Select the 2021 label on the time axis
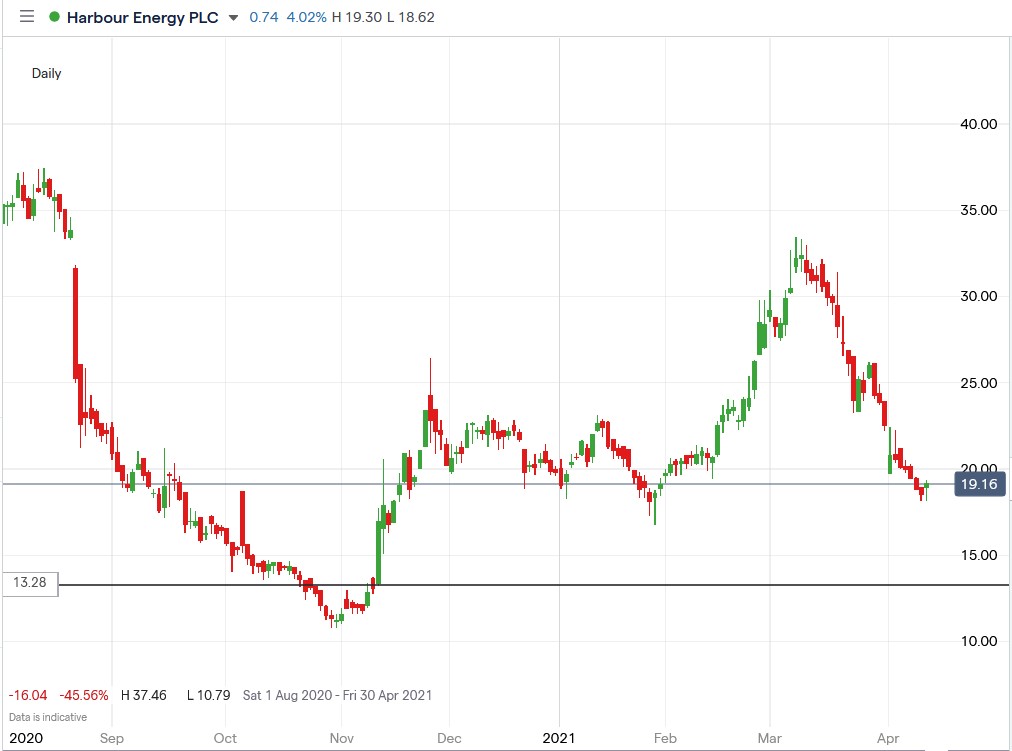Viewport: 1012px width, 751px height. pyautogui.click(x=560, y=737)
